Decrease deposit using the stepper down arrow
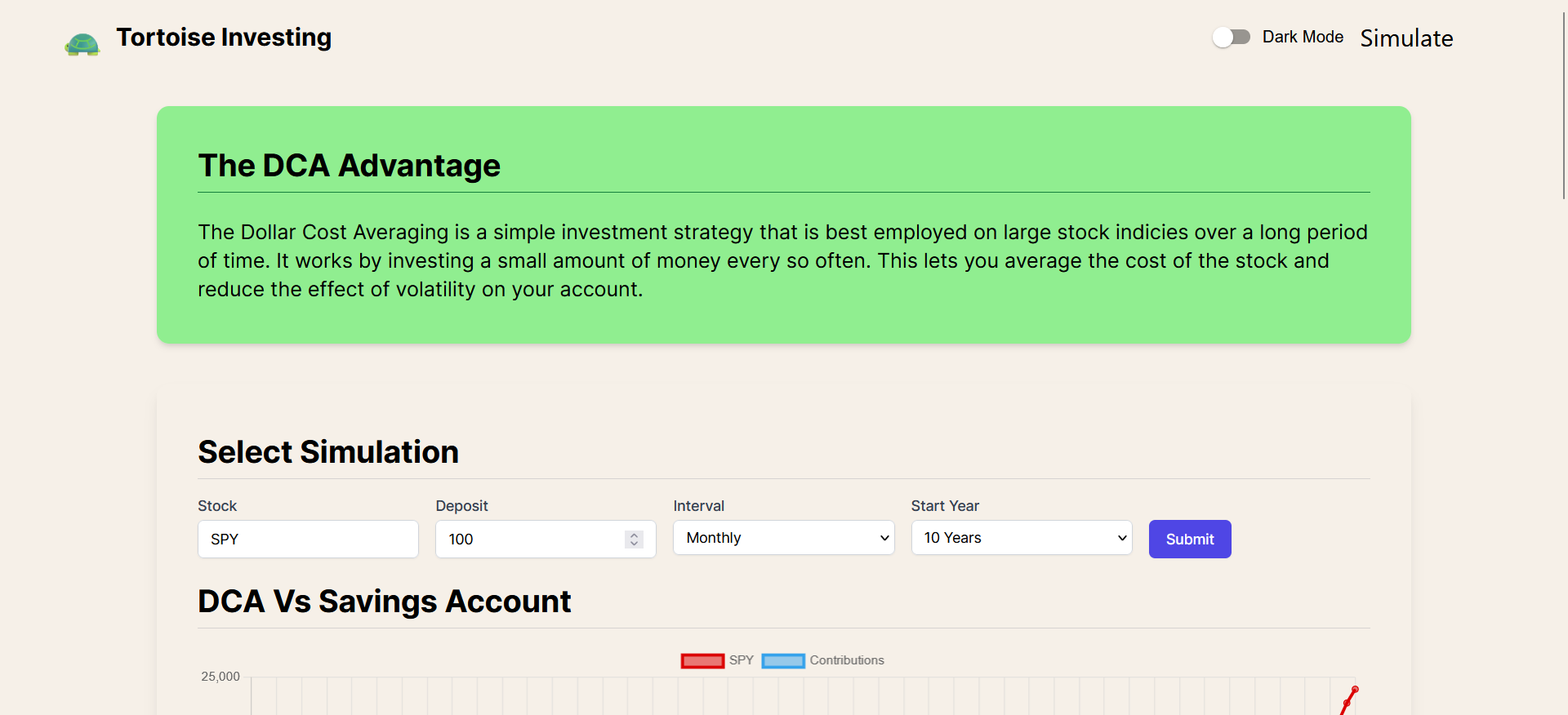 click(634, 544)
